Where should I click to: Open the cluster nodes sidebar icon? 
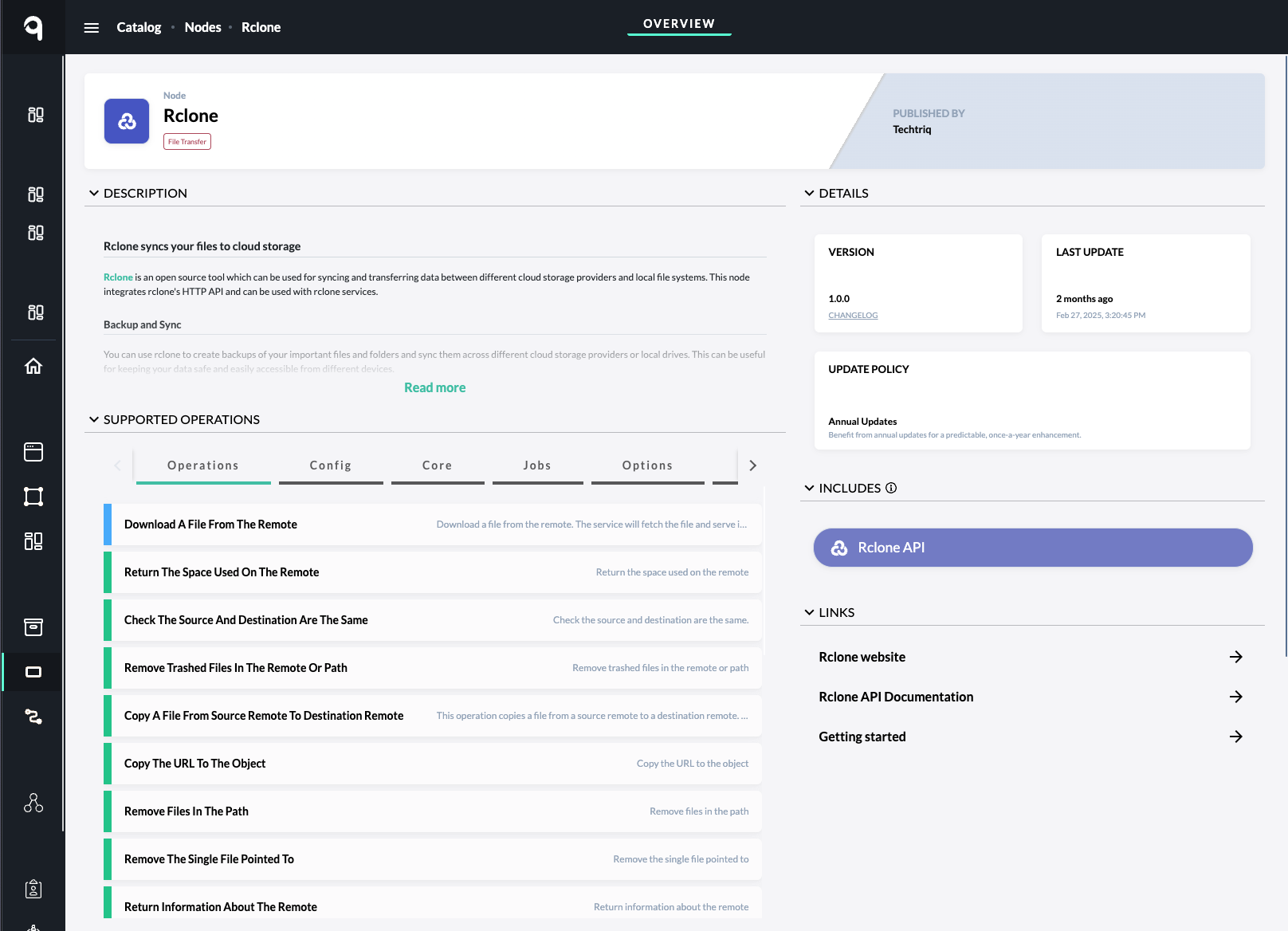click(33, 803)
